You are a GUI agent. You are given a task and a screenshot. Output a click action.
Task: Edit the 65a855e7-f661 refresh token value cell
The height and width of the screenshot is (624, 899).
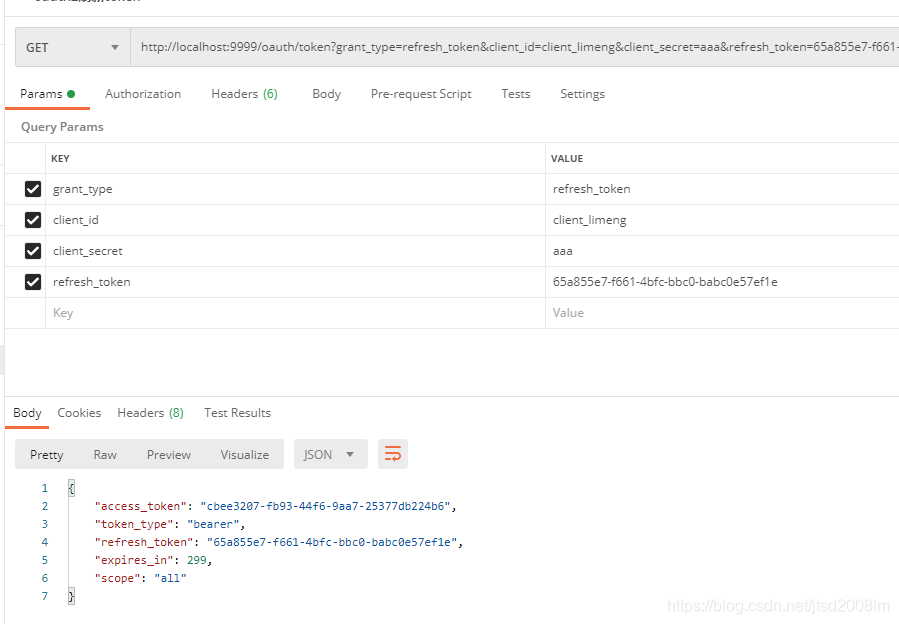[x=722, y=282]
